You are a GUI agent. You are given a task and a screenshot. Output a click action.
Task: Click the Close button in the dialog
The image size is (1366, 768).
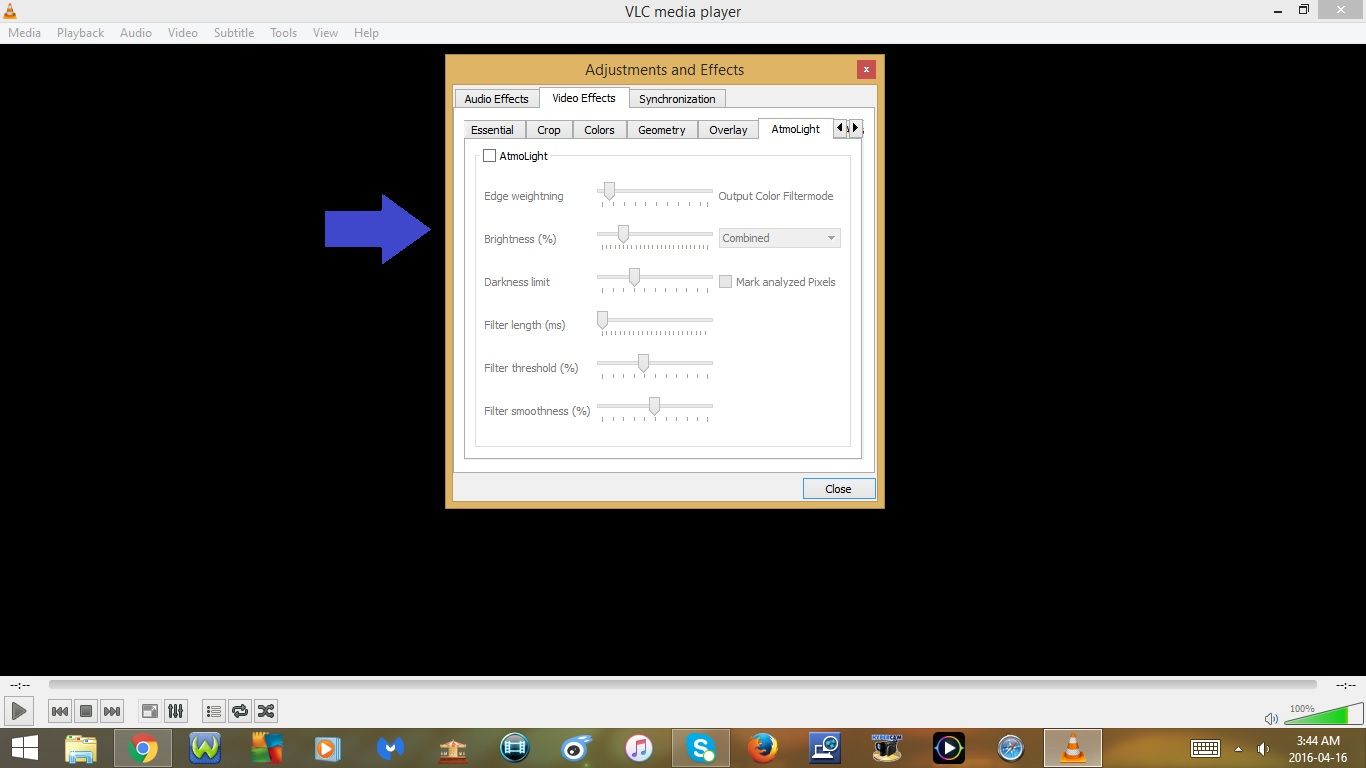[838, 489]
